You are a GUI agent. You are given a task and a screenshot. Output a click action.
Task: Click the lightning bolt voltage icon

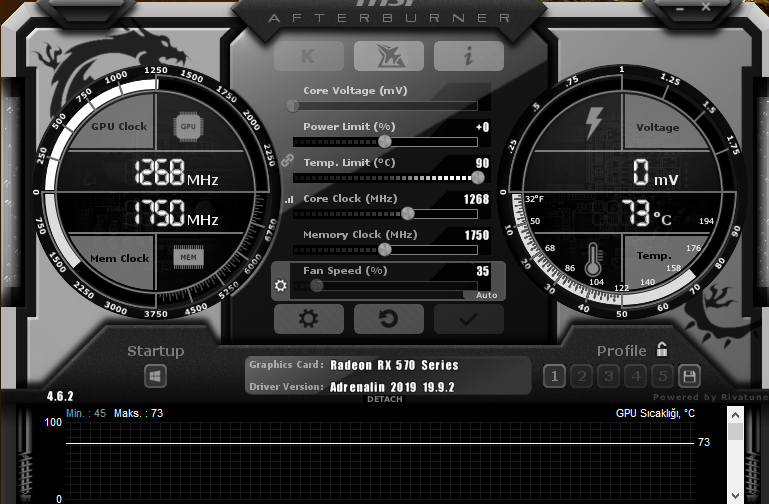coord(594,123)
